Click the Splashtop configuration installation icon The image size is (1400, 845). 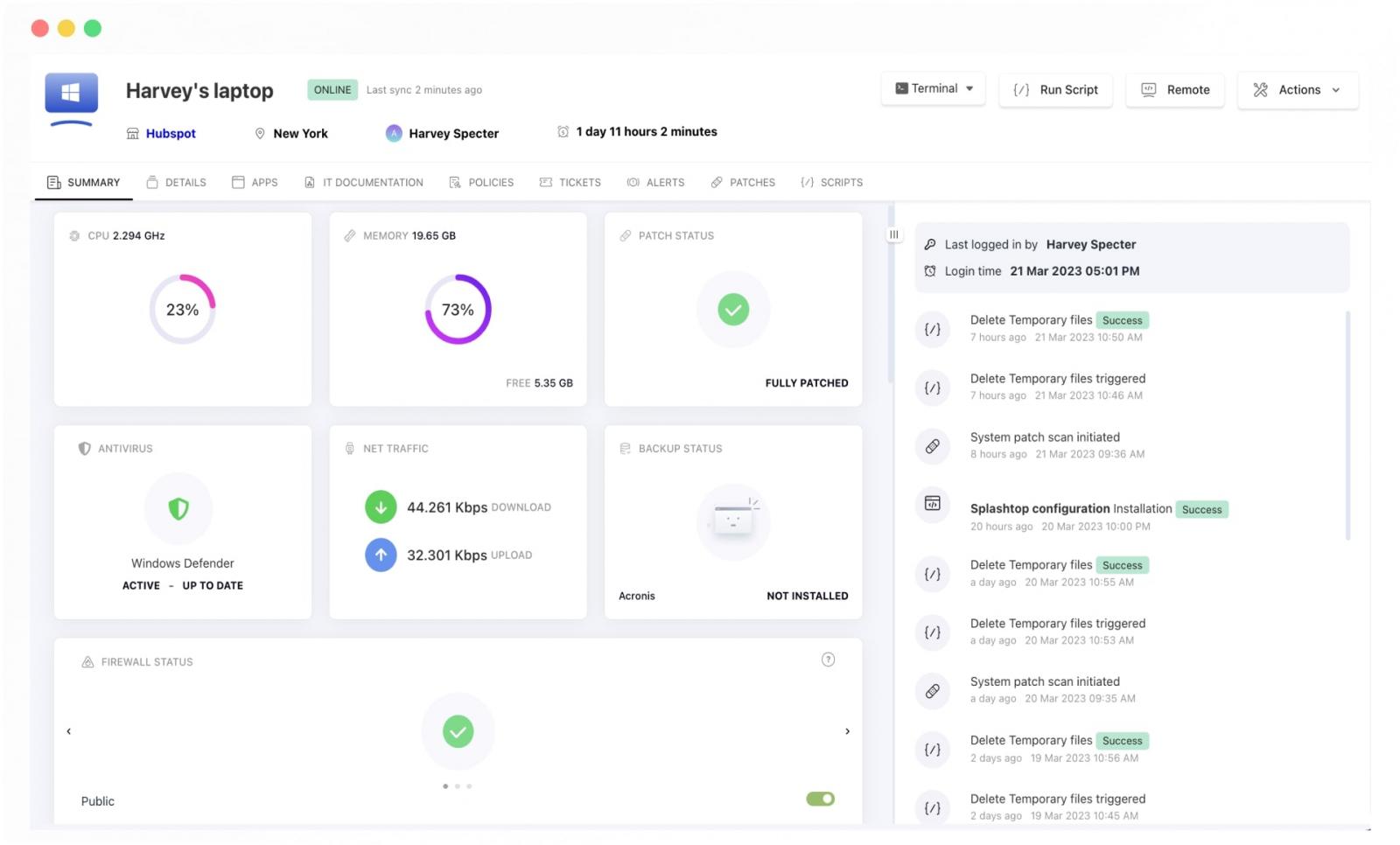(x=933, y=504)
